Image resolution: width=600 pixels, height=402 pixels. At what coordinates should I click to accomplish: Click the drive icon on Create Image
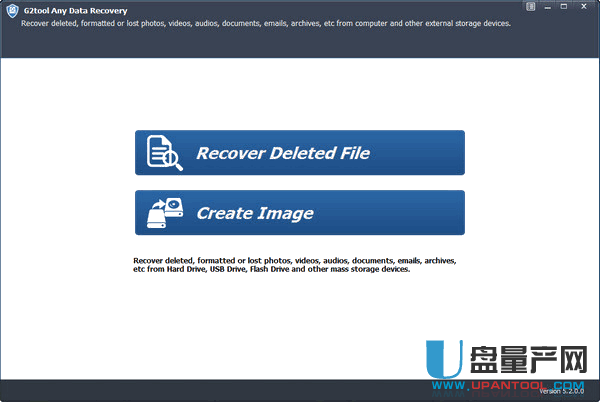(x=165, y=213)
